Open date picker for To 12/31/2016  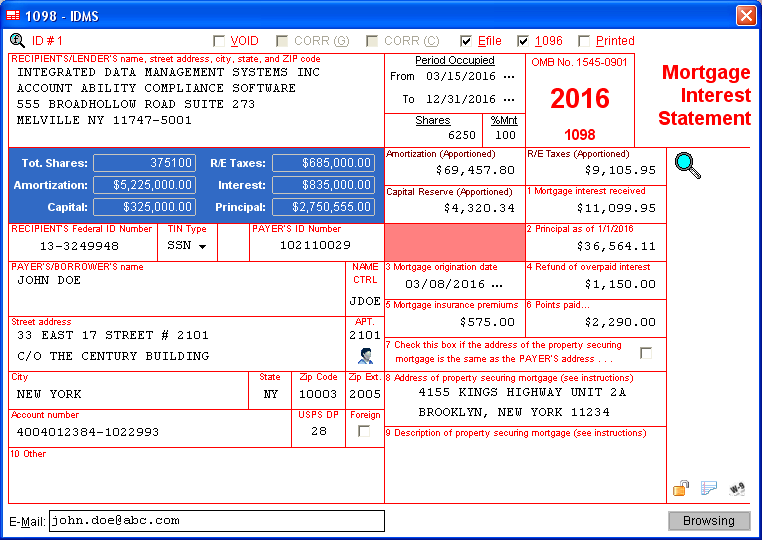tap(509, 99)
